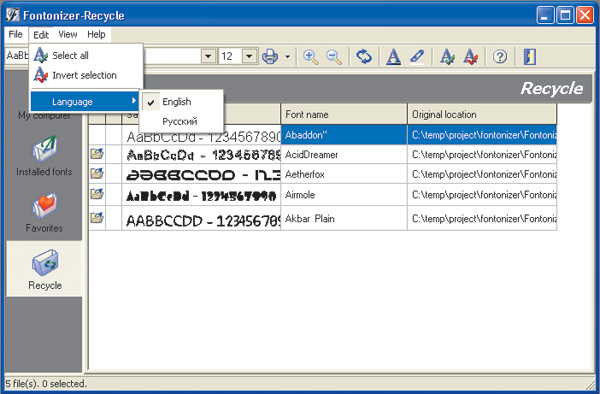The height and width of the screenshot is (394, 600).
Task: Close the Fontonizer window
Action: pyautogui.click(x=585, y=16)
